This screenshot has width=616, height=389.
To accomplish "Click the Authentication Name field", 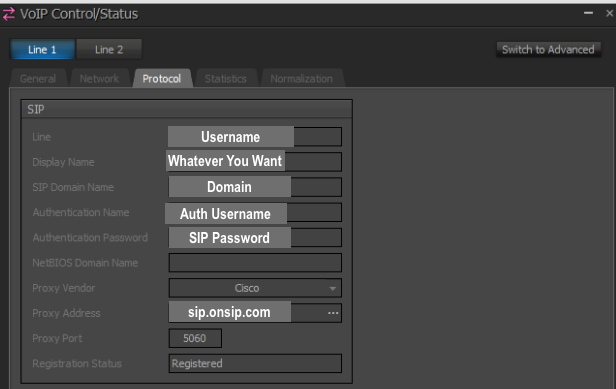I will coord(255,213).
